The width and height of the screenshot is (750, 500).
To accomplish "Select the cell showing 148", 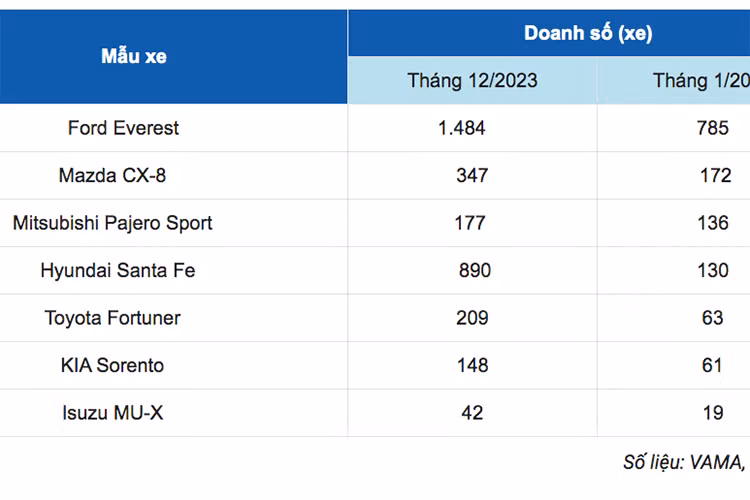I will [x=472, y=365].
